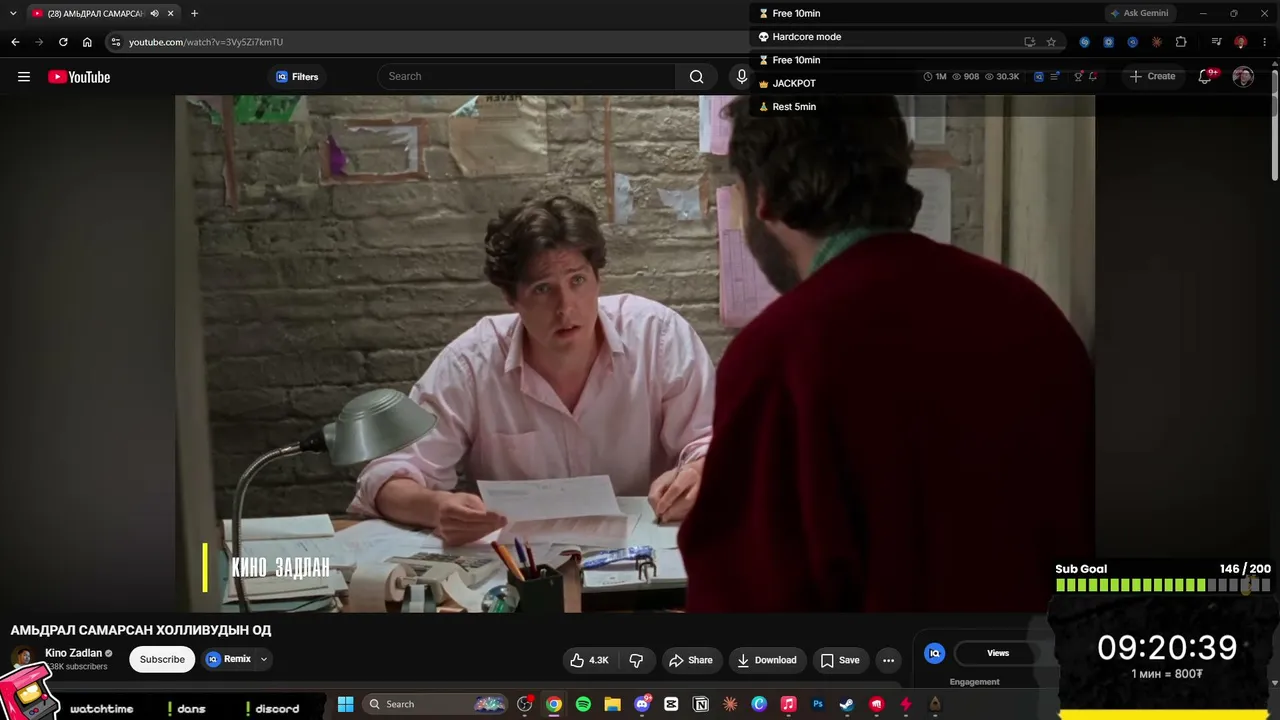Click Ask Gemini button

tap(1139, 13)
